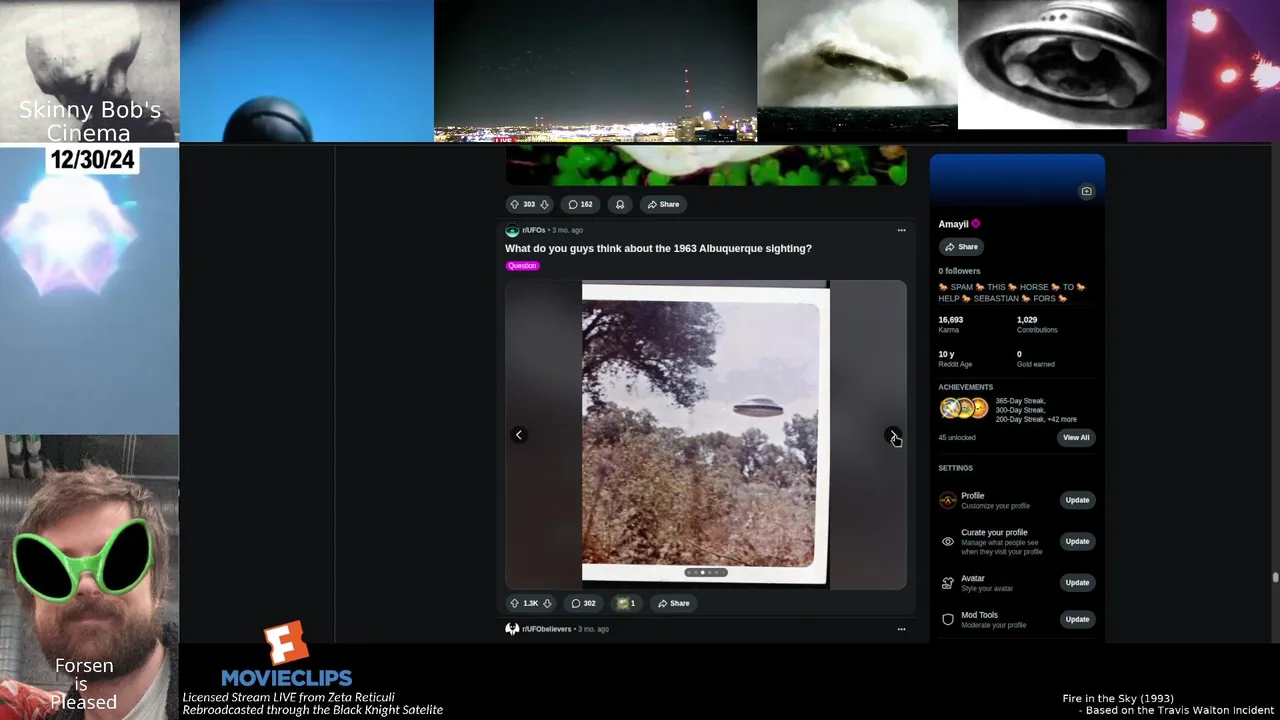The width and height of the screenshot is (1280, 720).
Task: Add a profile banner image with camera icon
Action: [x=1087, y=191]
